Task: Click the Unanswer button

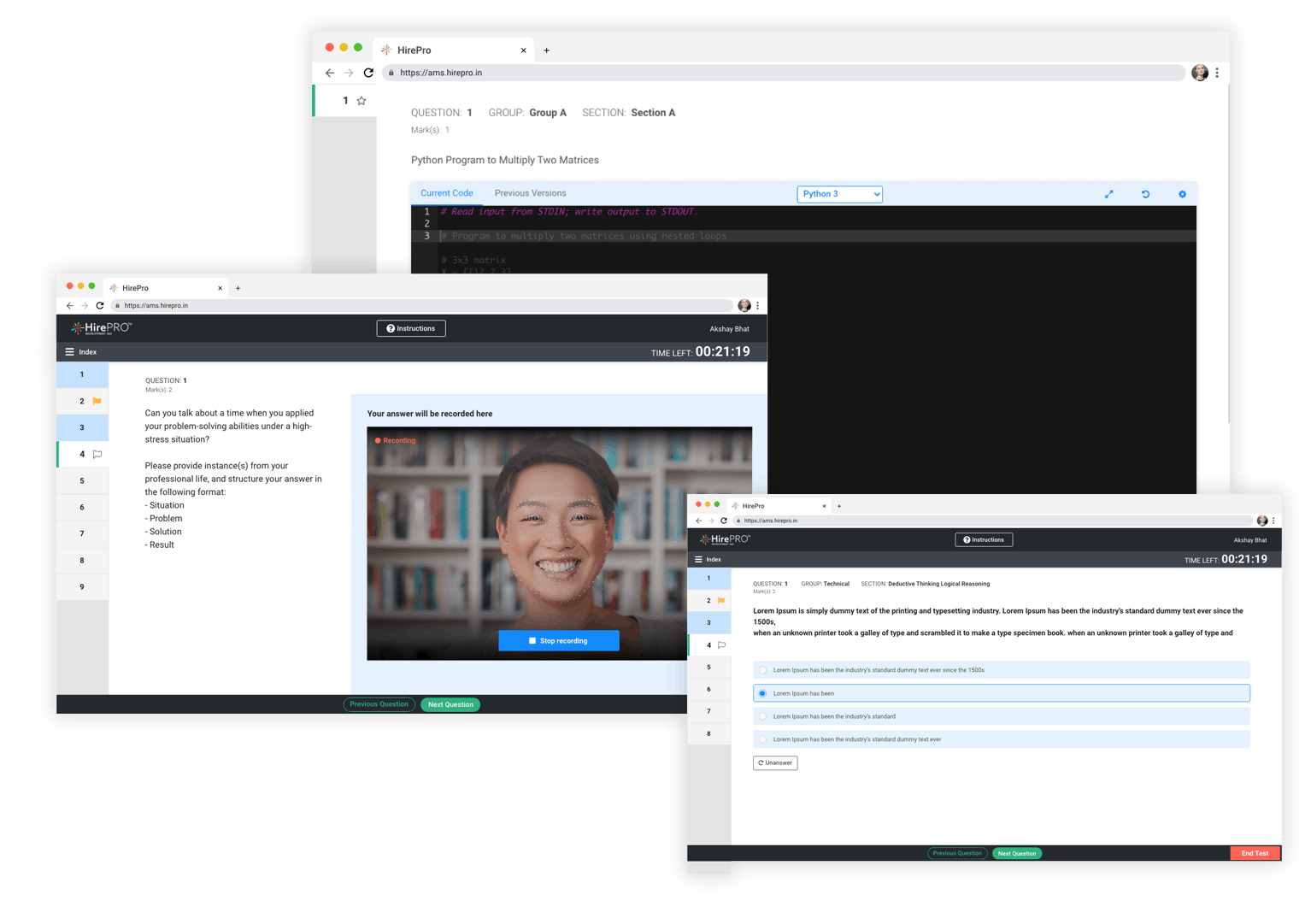Action: click(775, 762)
